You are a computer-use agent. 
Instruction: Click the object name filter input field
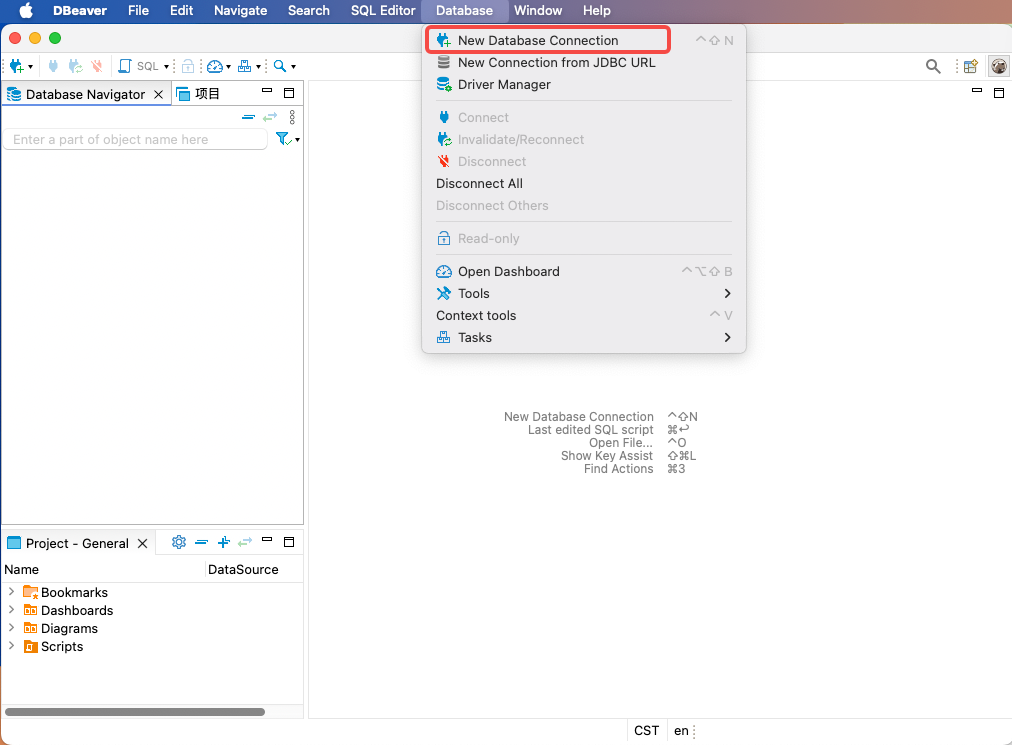coord(135,140)
